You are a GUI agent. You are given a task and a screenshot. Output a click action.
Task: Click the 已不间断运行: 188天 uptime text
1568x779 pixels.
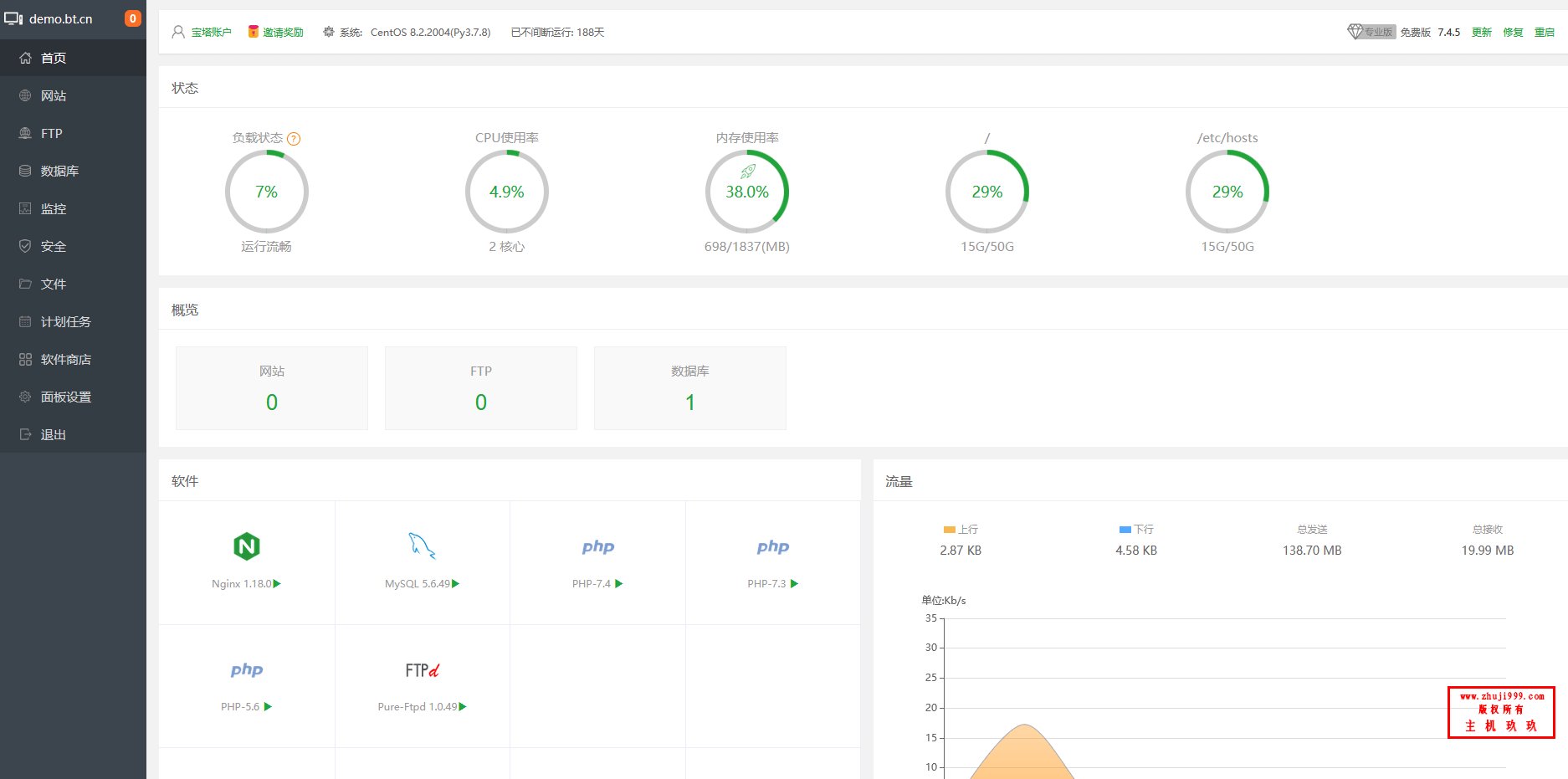click(x=558, y=33)
